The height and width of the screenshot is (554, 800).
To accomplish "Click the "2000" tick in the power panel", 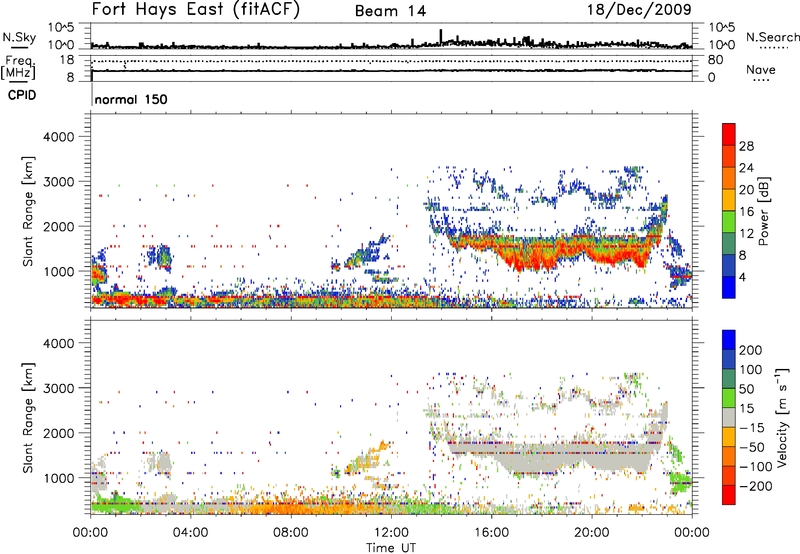I will [x=58, y=226].
